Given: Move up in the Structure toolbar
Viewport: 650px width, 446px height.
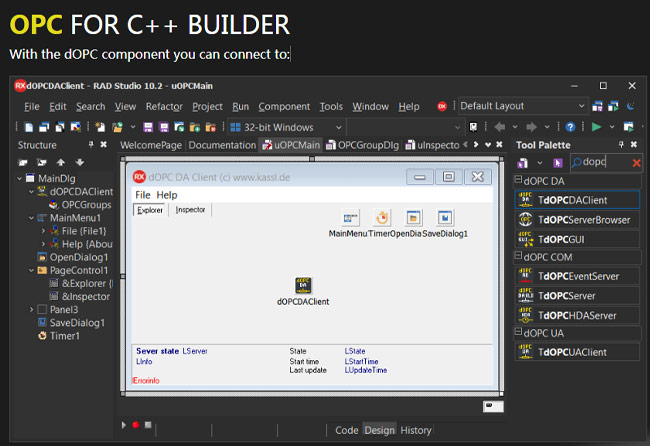Looking at the screenshot, I should [61, 162].
